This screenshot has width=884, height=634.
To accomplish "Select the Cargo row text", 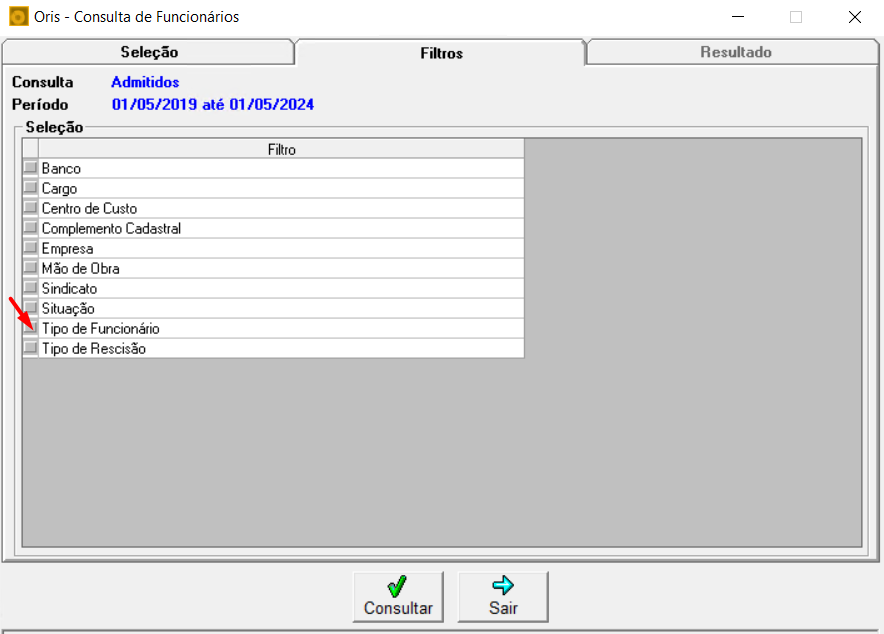I will (x=59, y=189).
